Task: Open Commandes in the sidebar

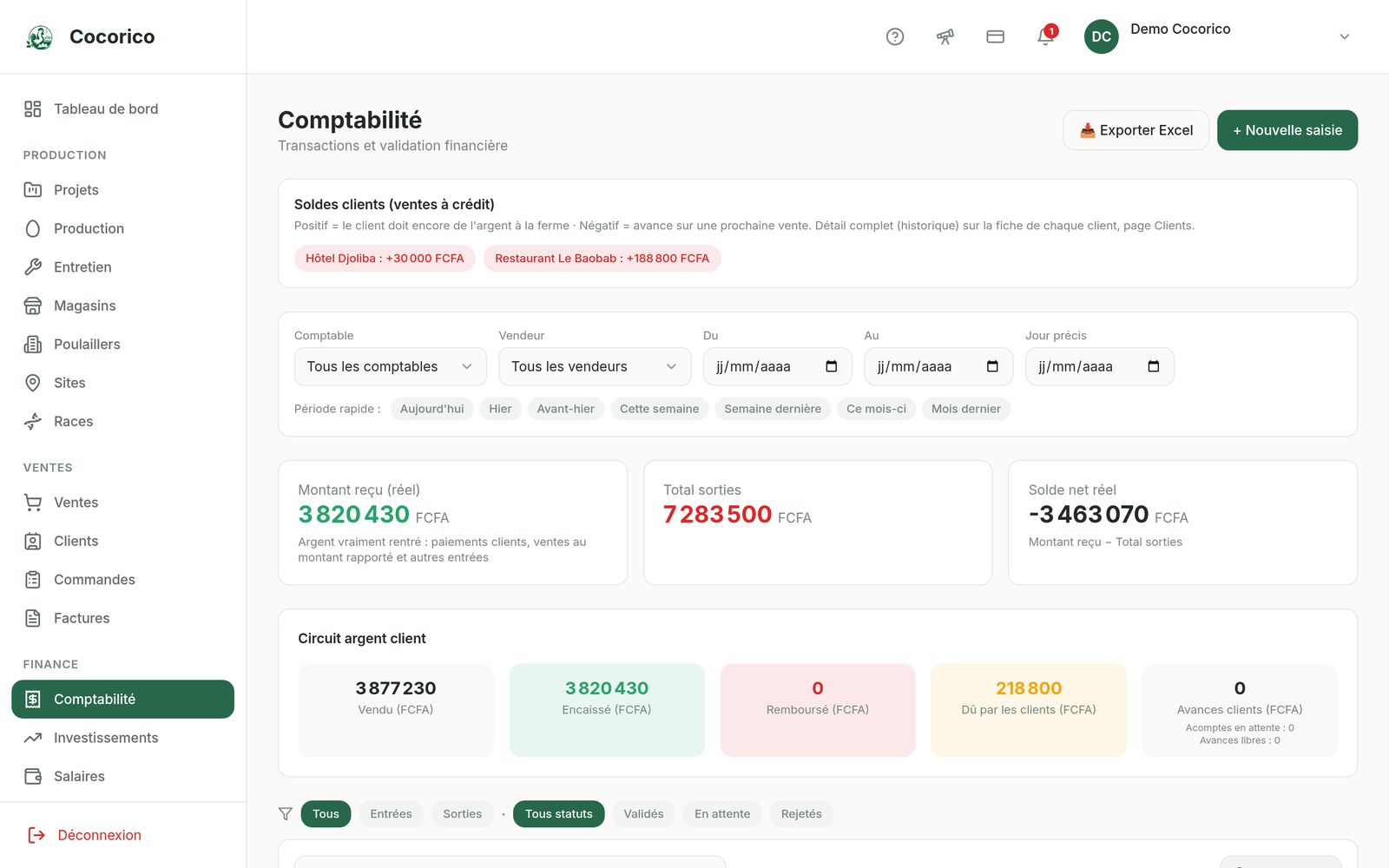Action: 122,580
